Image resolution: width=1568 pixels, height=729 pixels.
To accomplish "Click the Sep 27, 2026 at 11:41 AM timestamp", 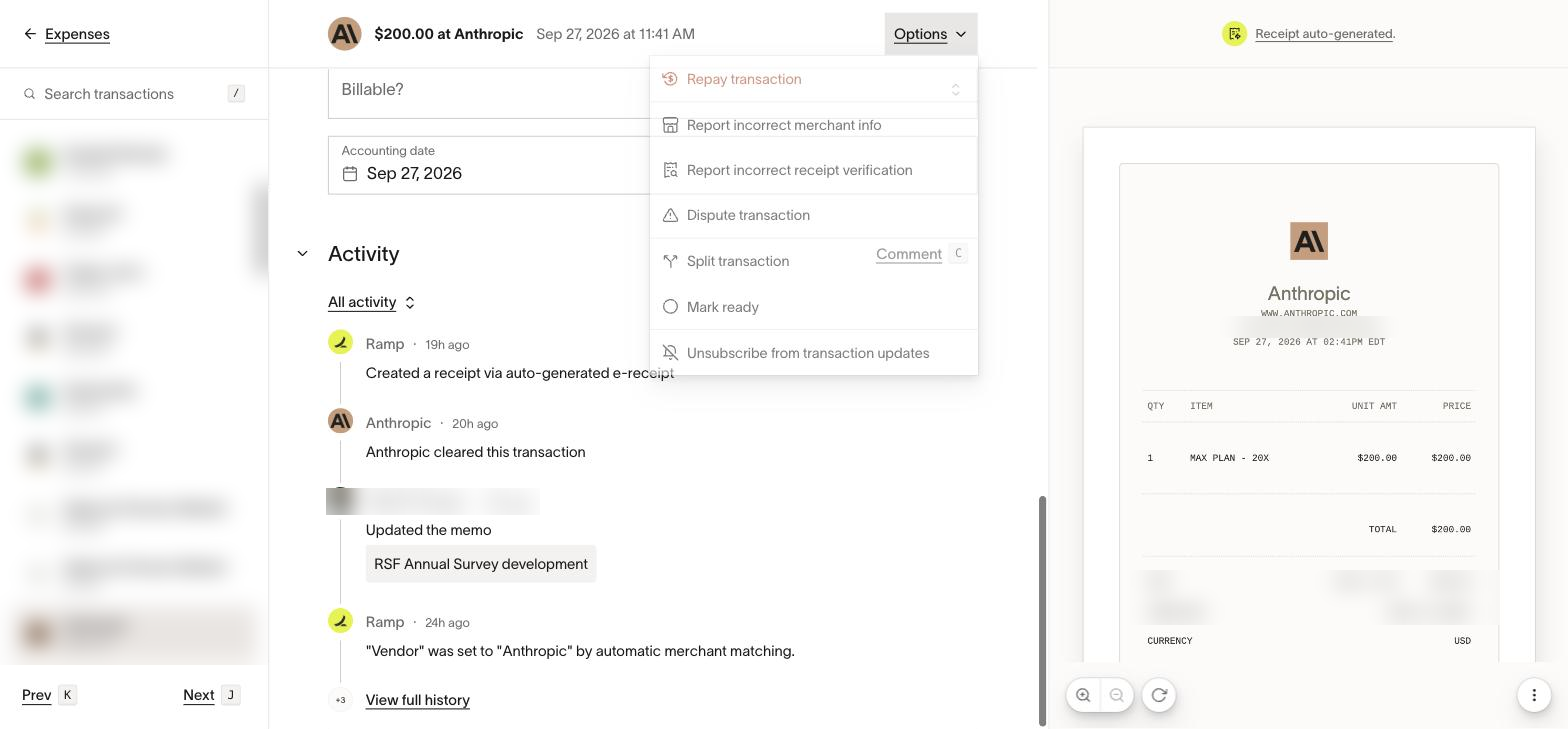I will coord(615,34).
